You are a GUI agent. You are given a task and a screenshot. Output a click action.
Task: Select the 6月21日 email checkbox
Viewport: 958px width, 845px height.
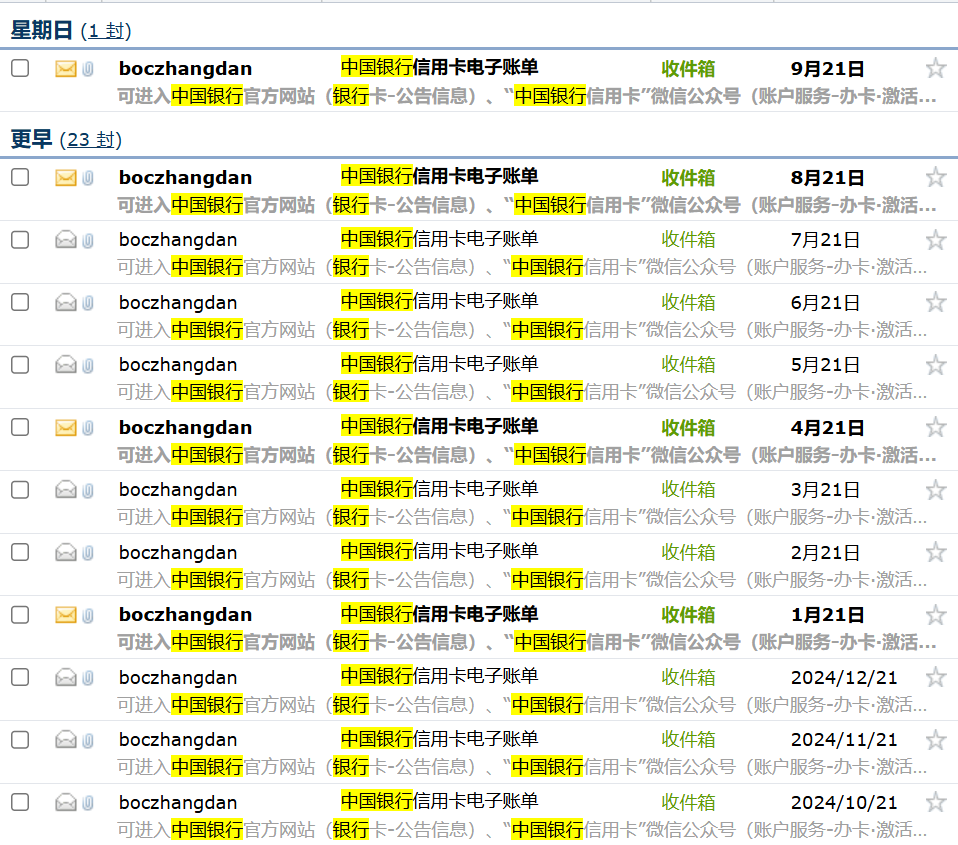pos(20,302)
